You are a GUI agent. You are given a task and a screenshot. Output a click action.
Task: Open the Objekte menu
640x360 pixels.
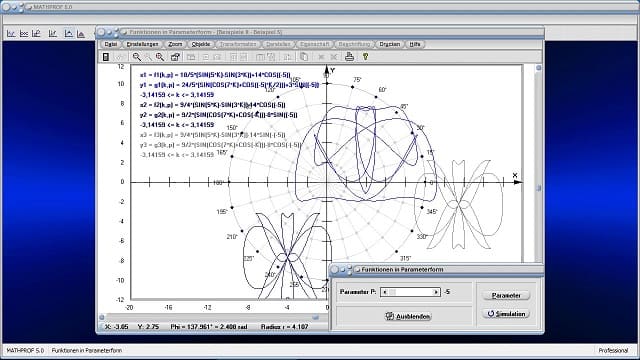(201, 44)
